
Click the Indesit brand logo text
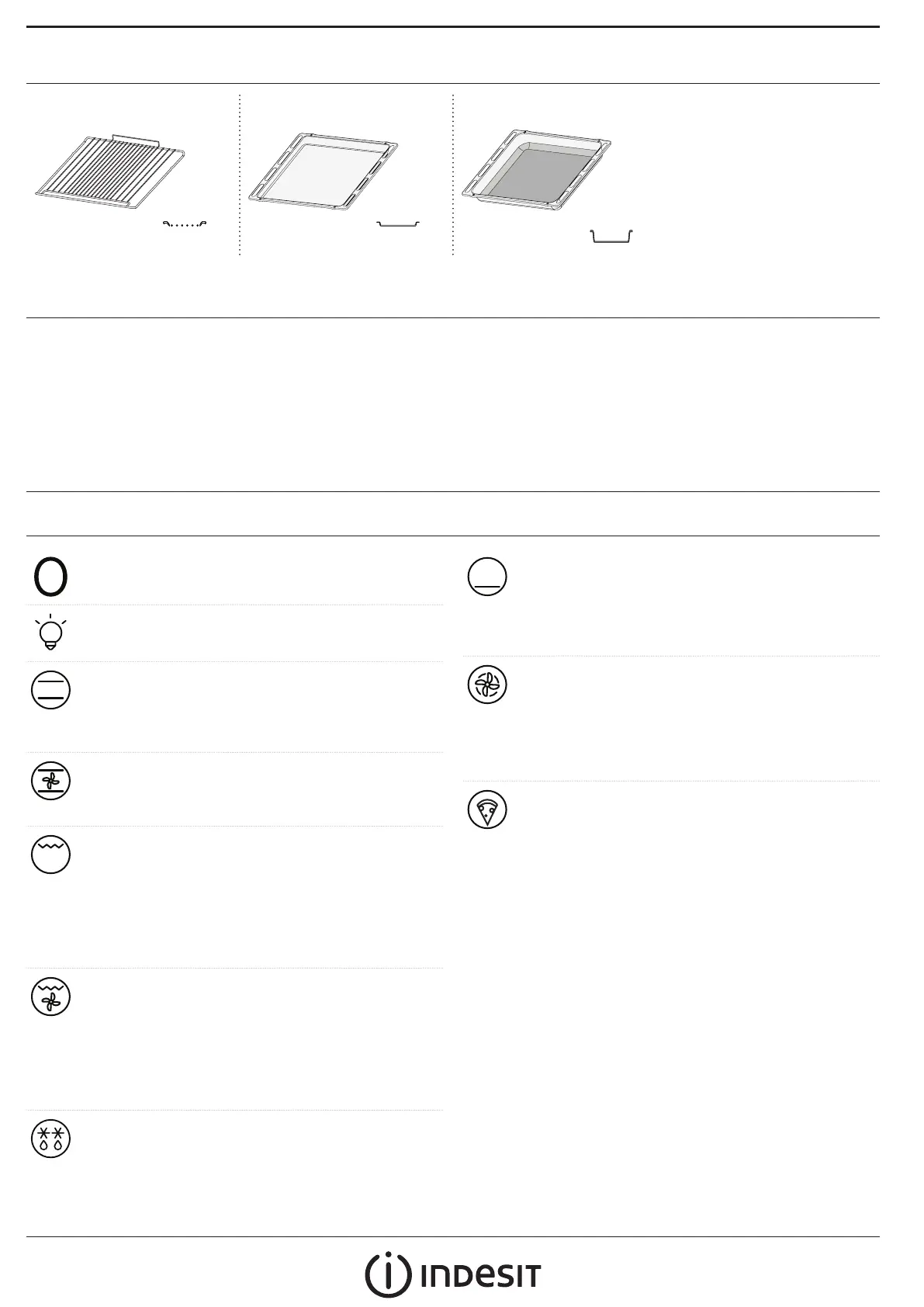tap(480, 1275)
